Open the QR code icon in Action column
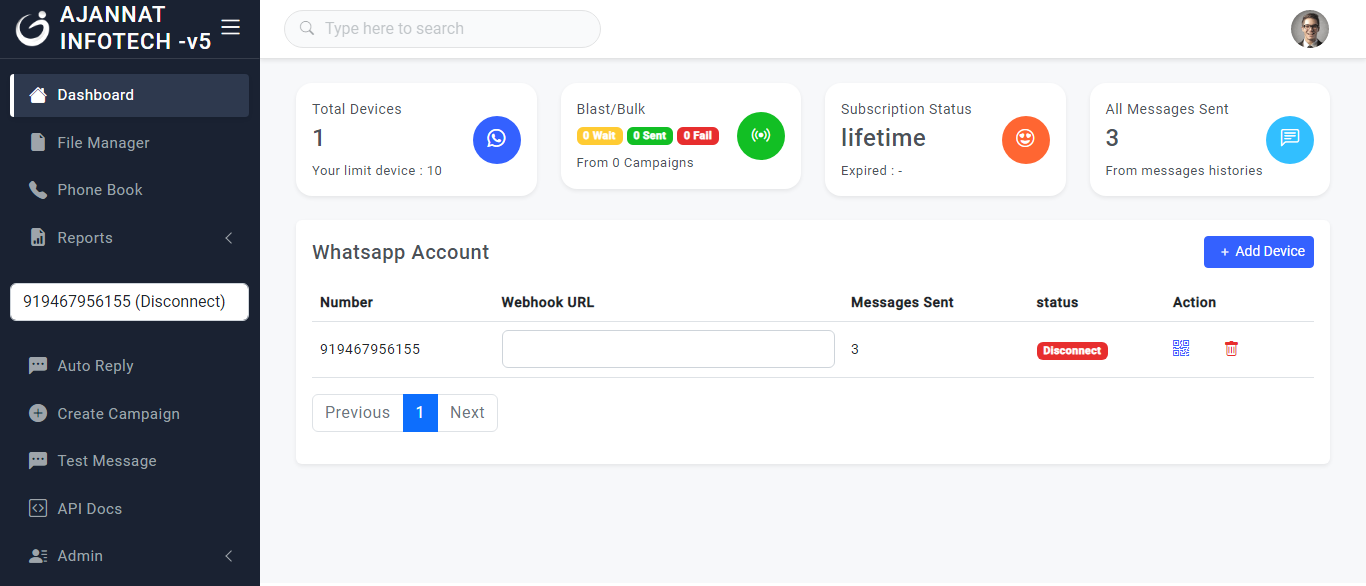1366x586 pixels. (1181, 348)
